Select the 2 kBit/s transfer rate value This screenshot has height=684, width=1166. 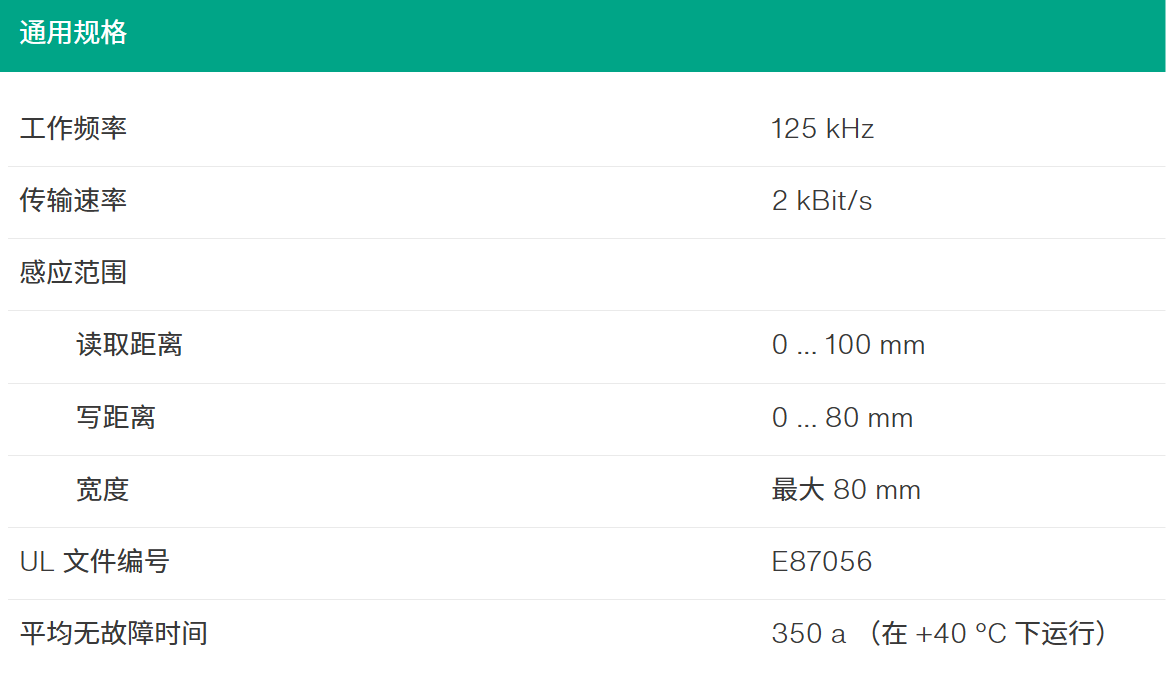[x=821, y=201]
